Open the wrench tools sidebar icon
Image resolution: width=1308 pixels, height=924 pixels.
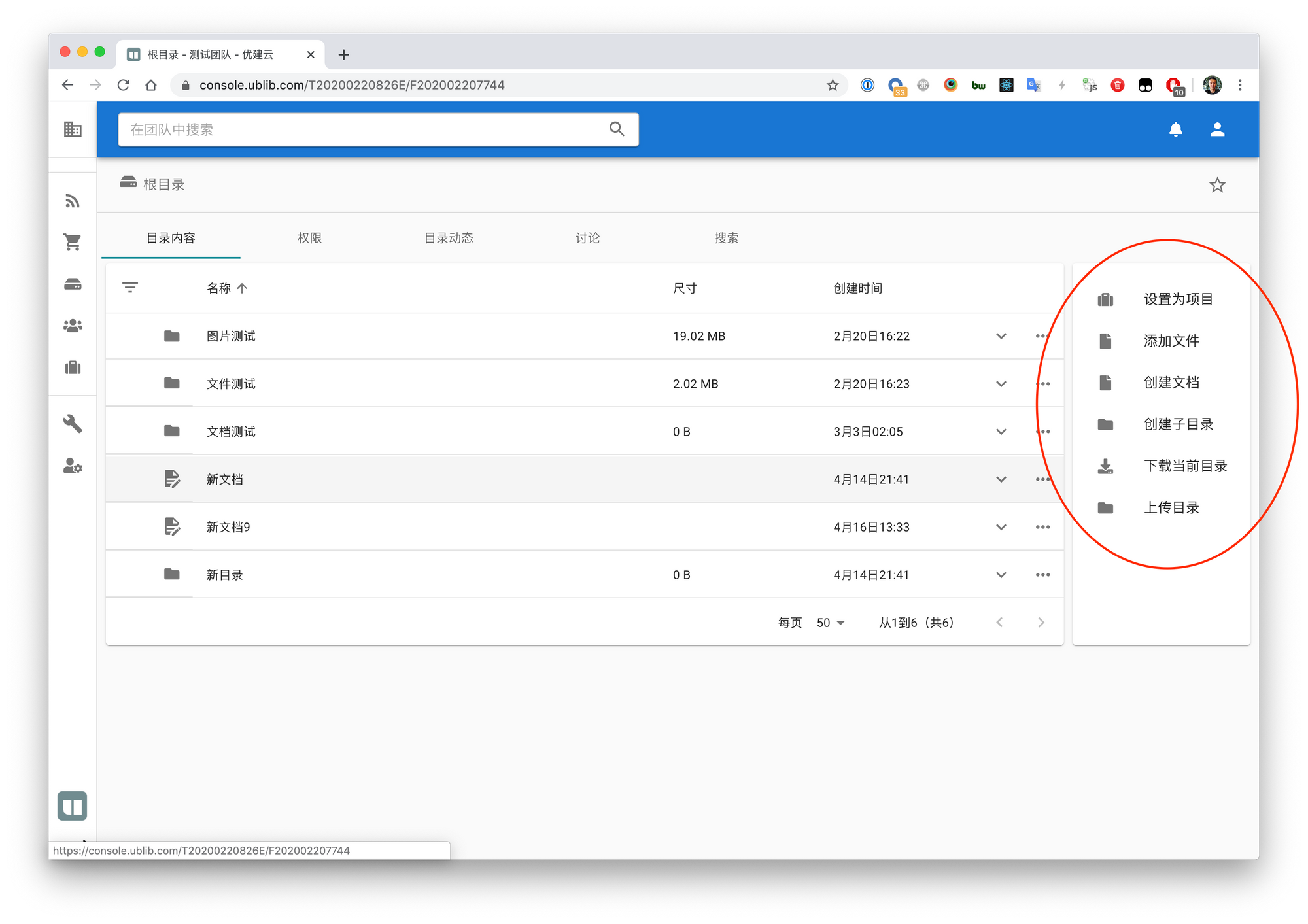click(x=73, y=424)
